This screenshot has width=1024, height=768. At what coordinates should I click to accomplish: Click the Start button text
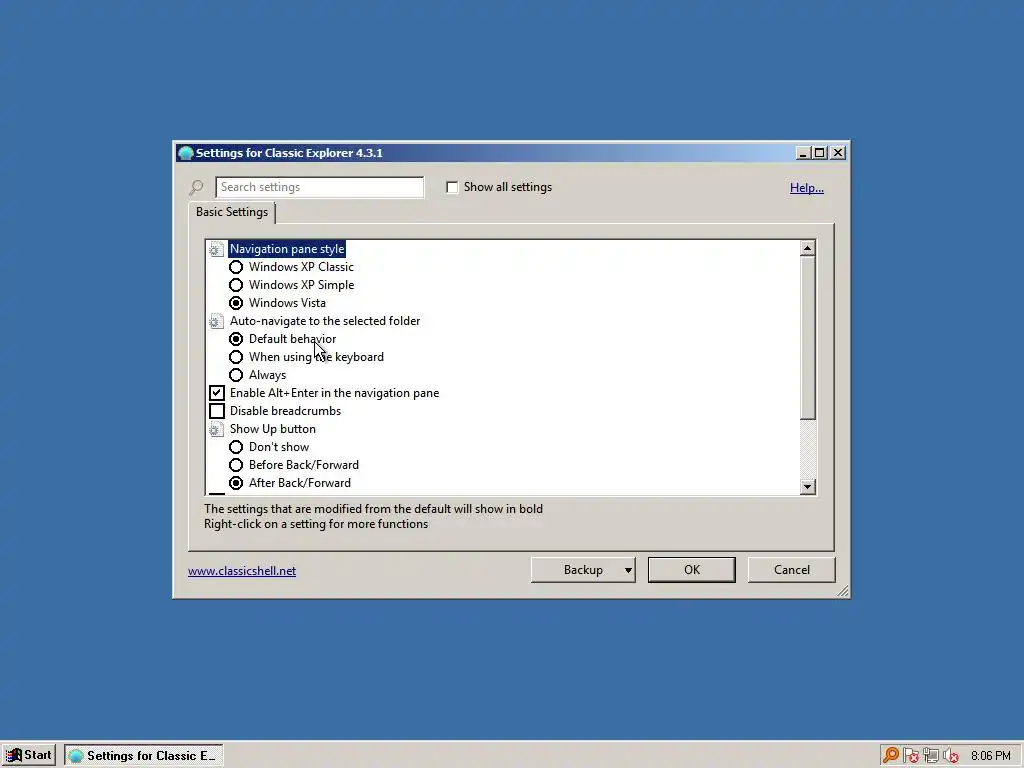pyautogui.click(x=38, y=755)
